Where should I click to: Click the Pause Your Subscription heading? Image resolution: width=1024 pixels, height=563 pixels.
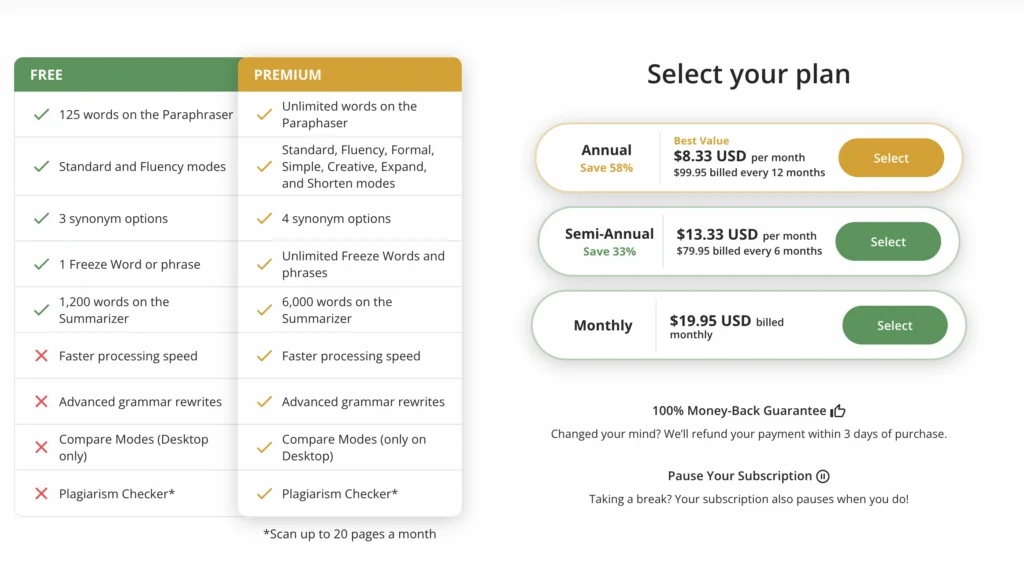(x=740, y=476)
